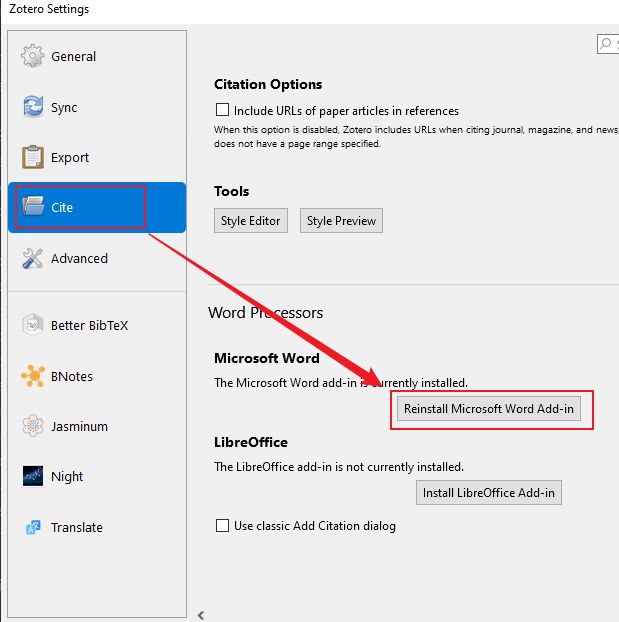
Task: Show Jasminum plugin settings
Action: coord(97,426)
